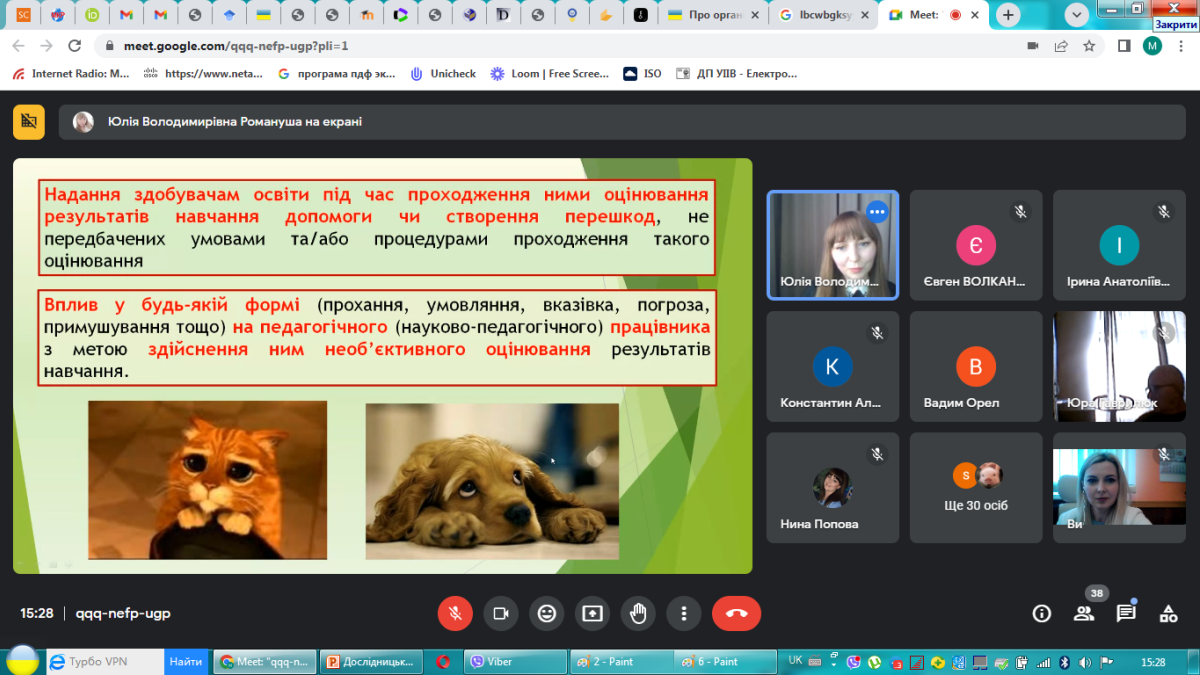Expand the Chrome tab search chevron
Screen dimensions: 1200x675
click(1076, 15)
